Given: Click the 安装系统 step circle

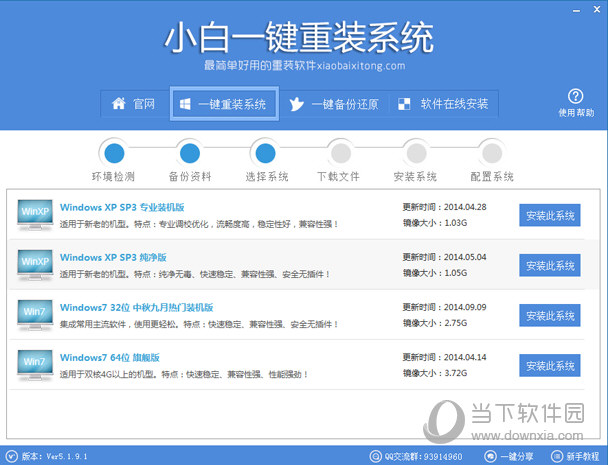Looking at the screenshot, I should tap(417, 153).
